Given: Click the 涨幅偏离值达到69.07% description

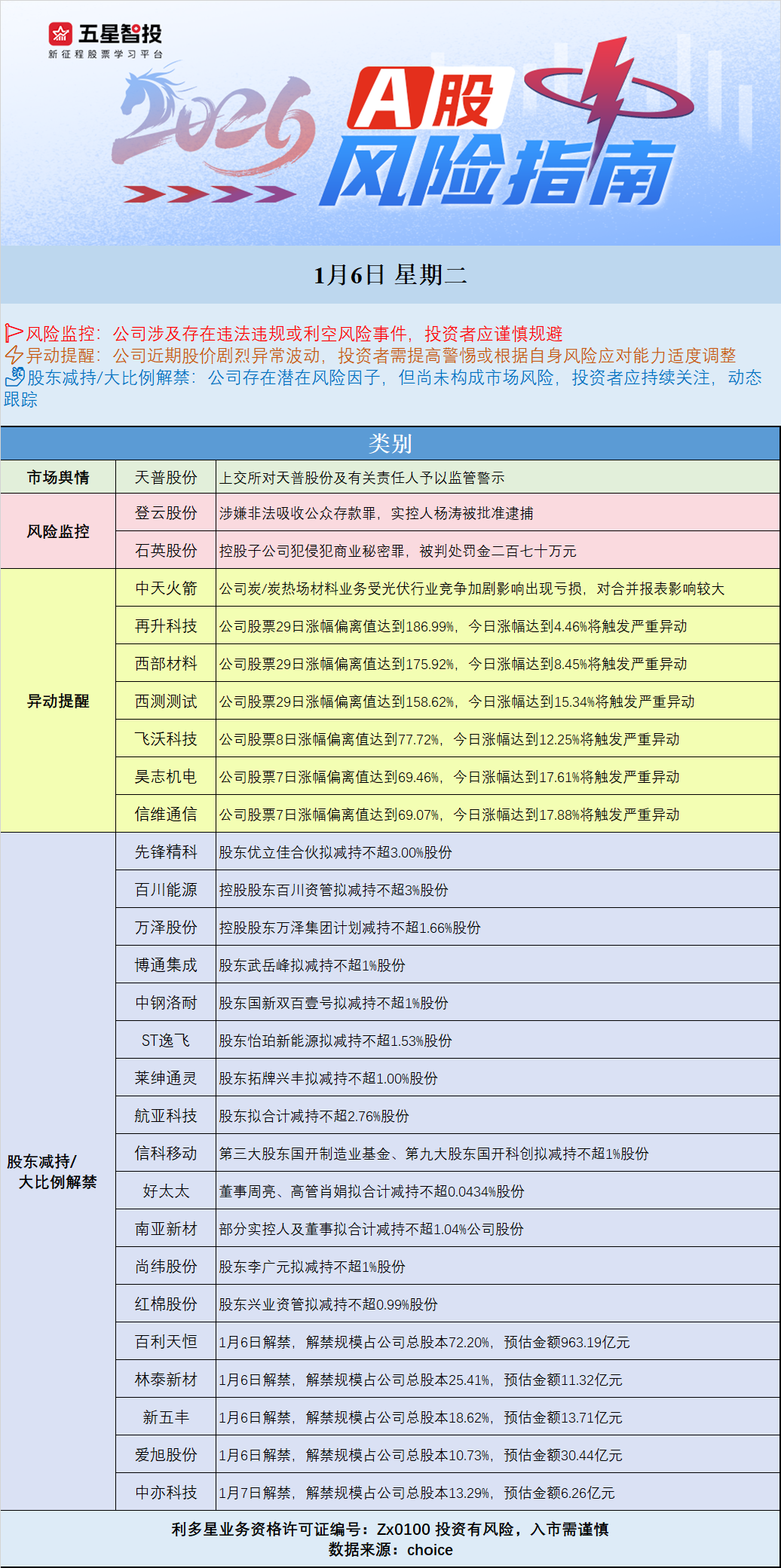Looking at the screenshot, I should click(449, 815).
